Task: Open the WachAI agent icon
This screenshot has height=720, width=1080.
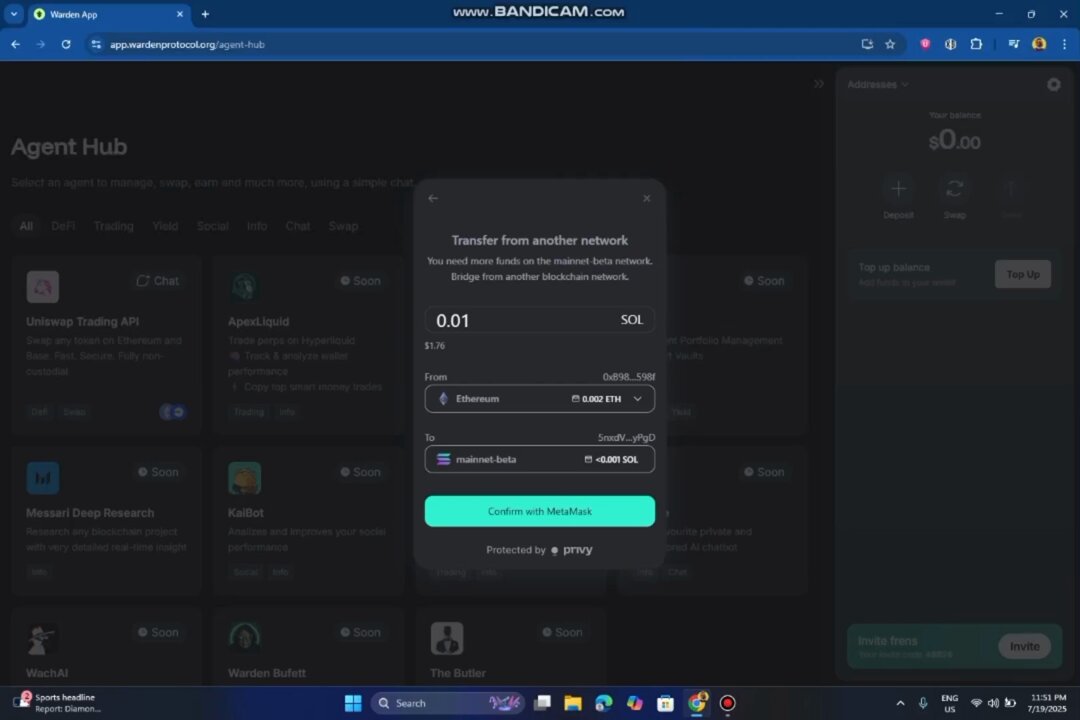Action: click(x=43, y=639)
